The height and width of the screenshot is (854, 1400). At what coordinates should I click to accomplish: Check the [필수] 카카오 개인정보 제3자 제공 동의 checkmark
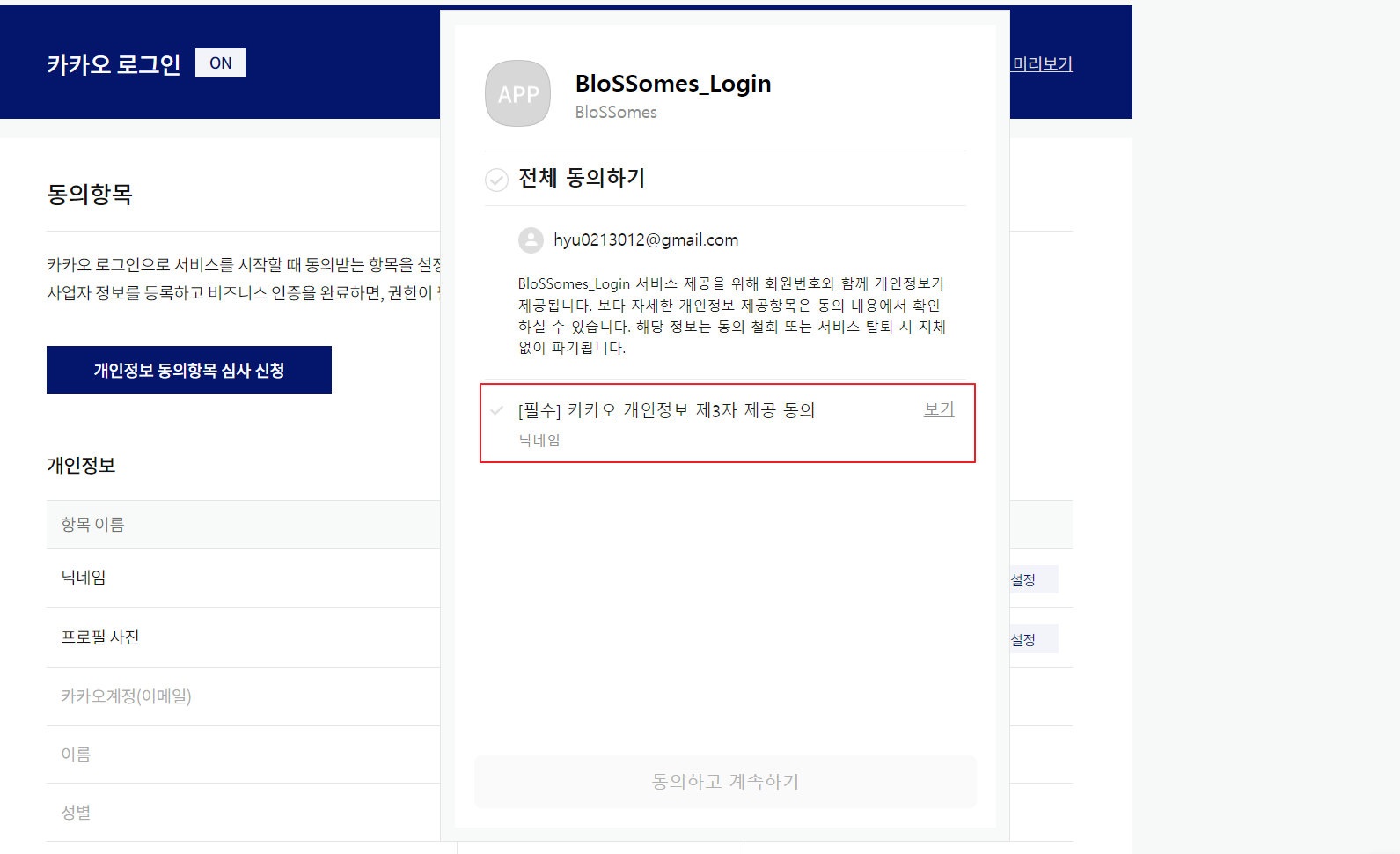tap(496, 410)
